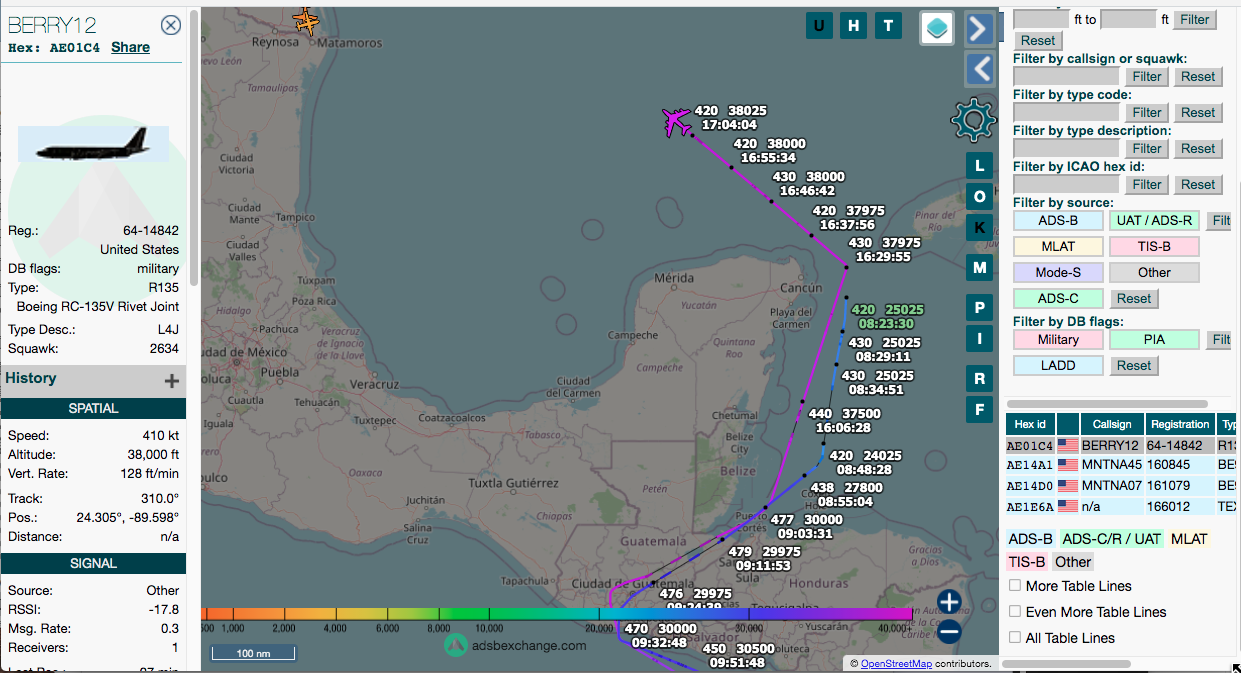1241x673 pixels.
Task: Toggle the P map option button
Action: tap(980, 308)
